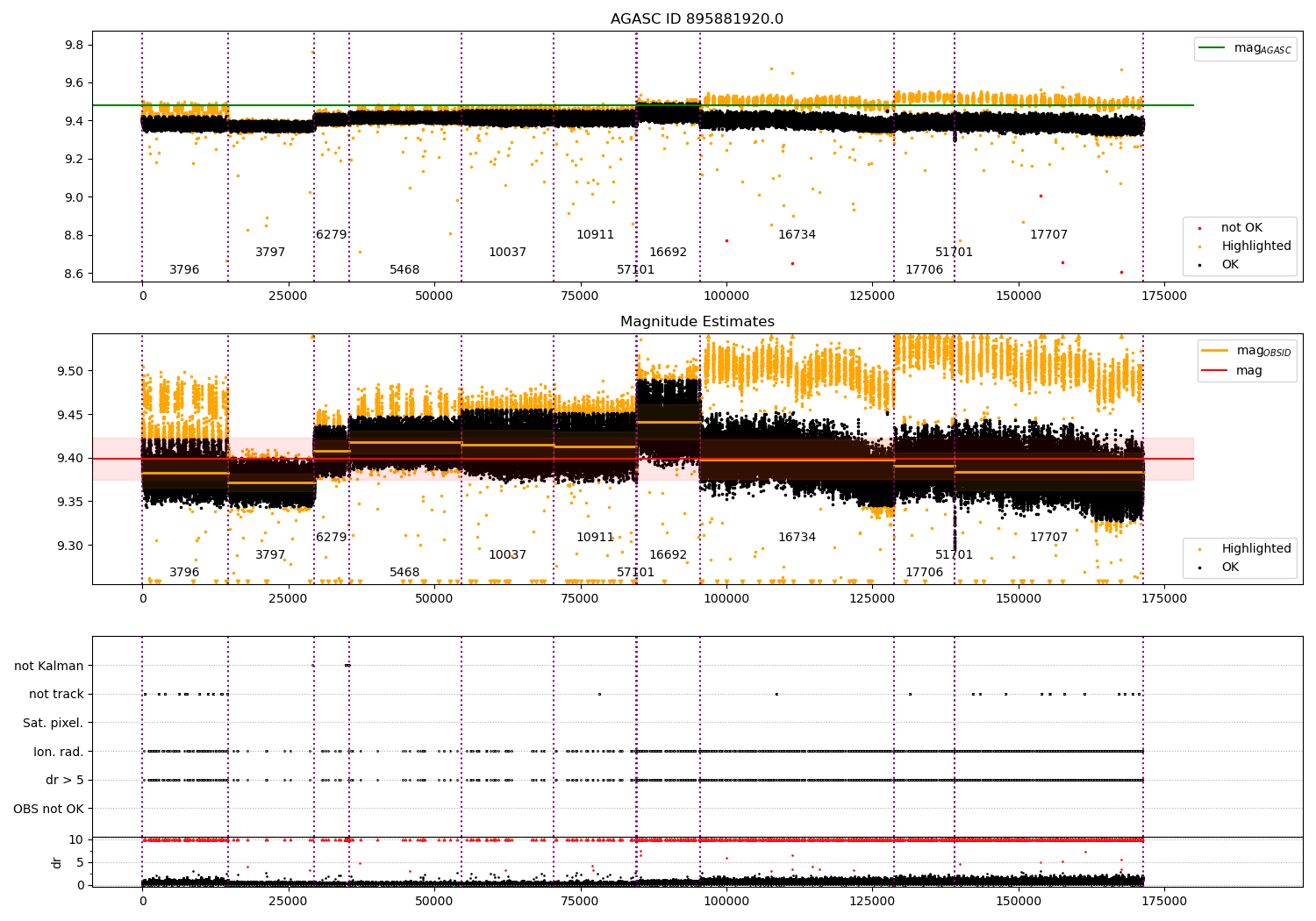Image resolution: width=1316 pixels, height=921 pixels.
Task: Click the orange mag OBSID legend line
Action: [x=1215, y=350]
